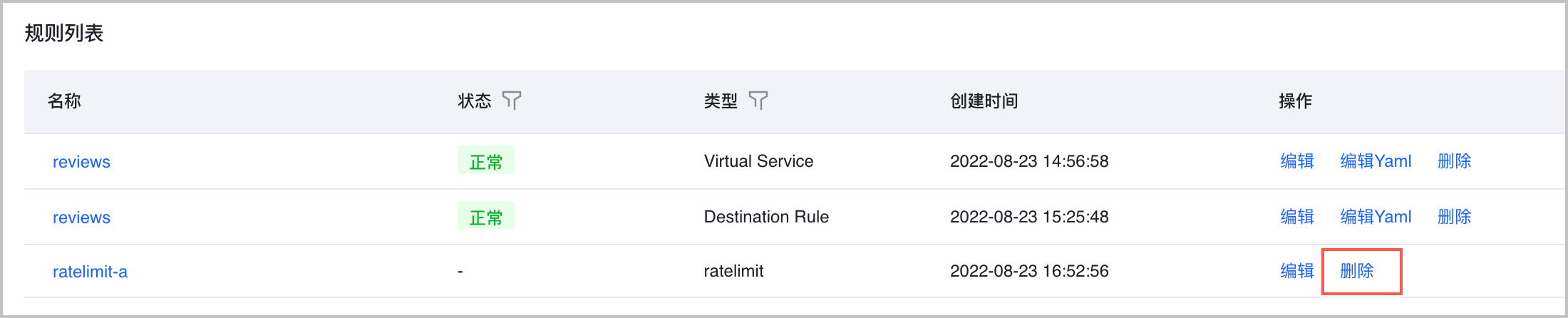The image size is (1568, 318).
Task: Open the reviews Virtual Service rule link
Action: click(x=81, y=162)
